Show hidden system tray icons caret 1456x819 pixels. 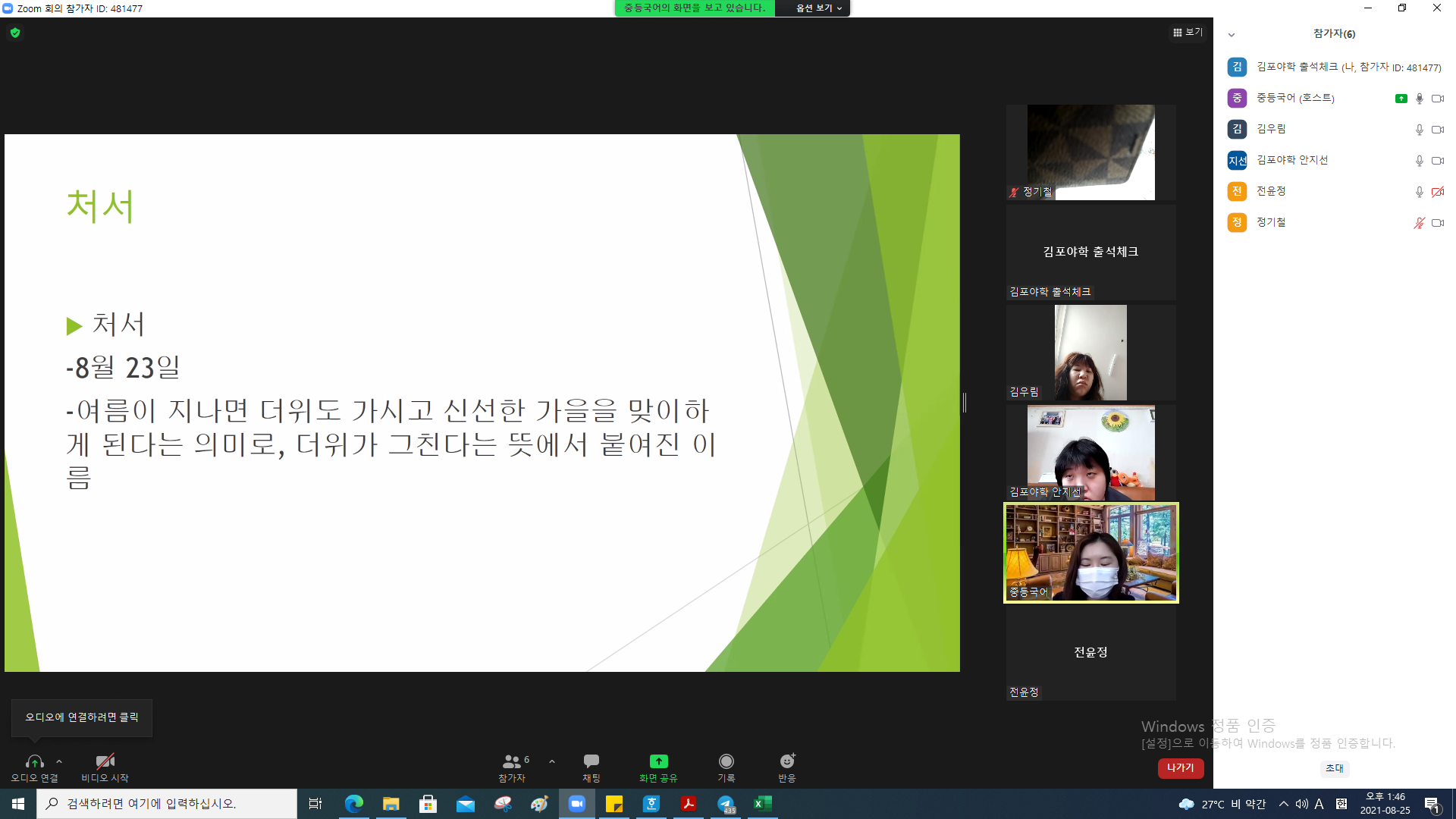tap(1284, 804)
